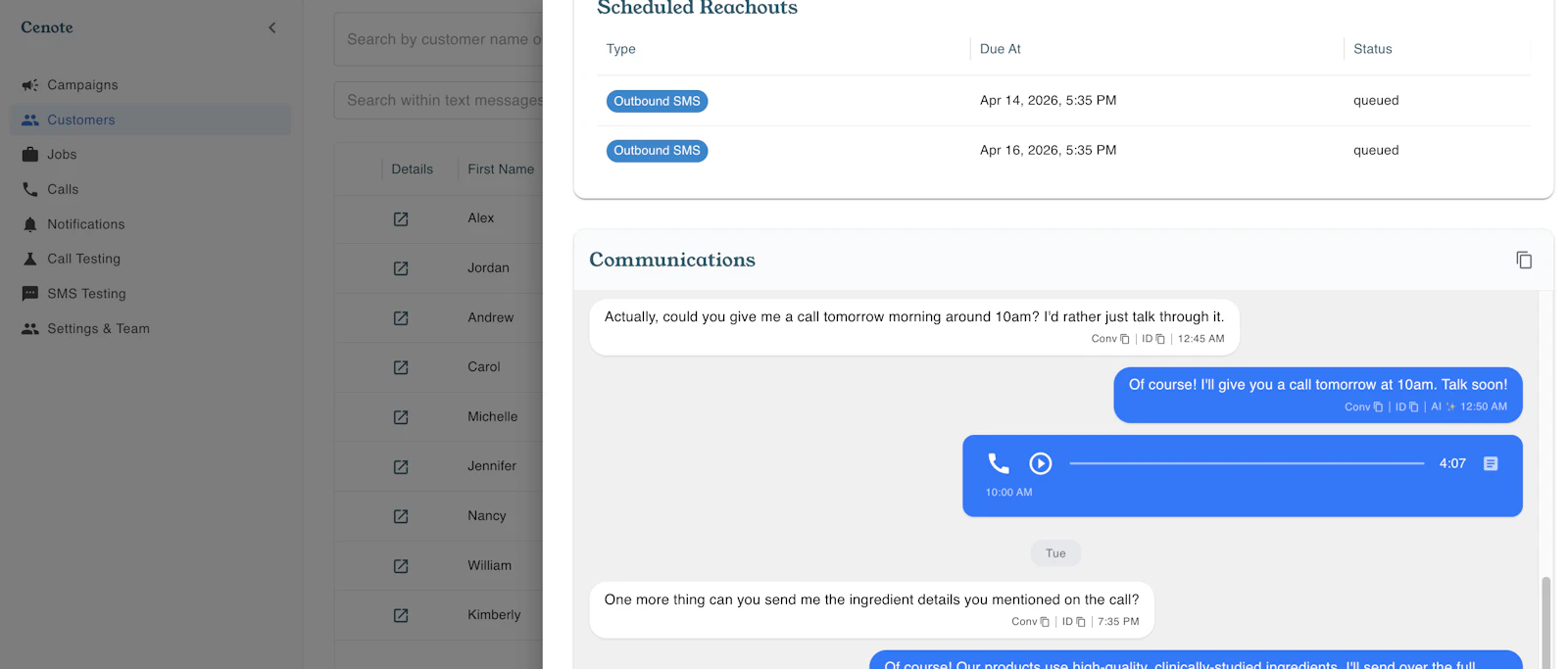
Task: Open details for customer Kimberly
Action: tap(401, 615)
